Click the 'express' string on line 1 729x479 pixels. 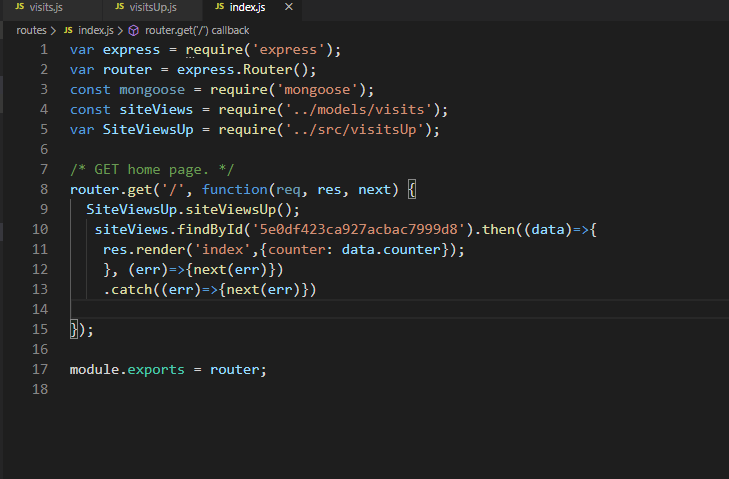click(x=288, y=50)
